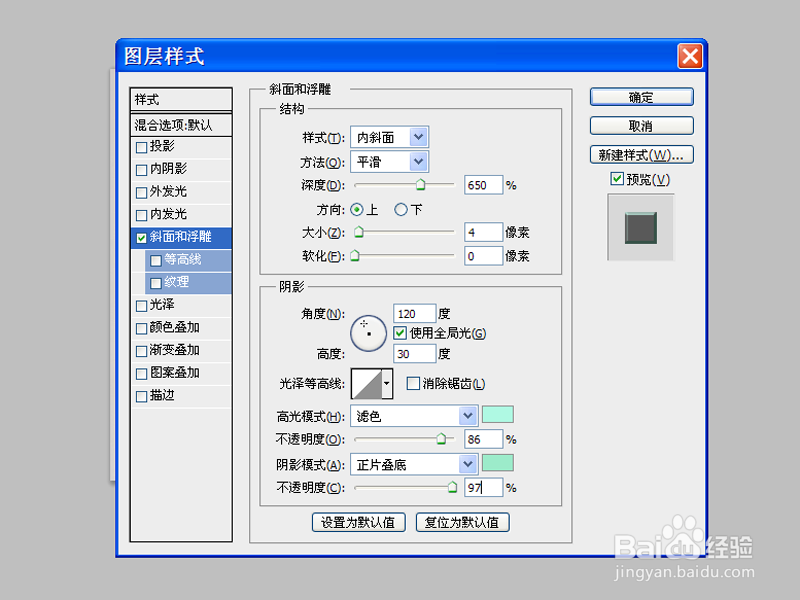Select direction 上 radio button
Image resolution: width=800 pixels, height=600 pixels.
[357, 210]
